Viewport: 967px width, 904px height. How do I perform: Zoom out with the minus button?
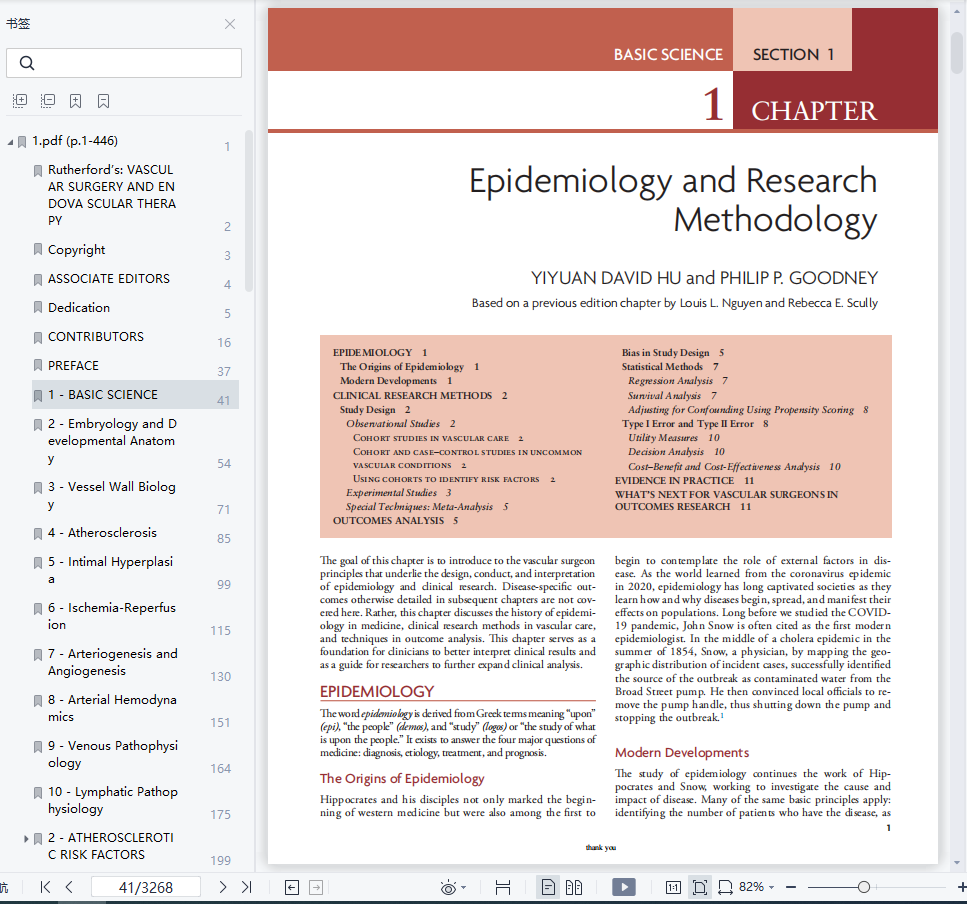[791, 887]
